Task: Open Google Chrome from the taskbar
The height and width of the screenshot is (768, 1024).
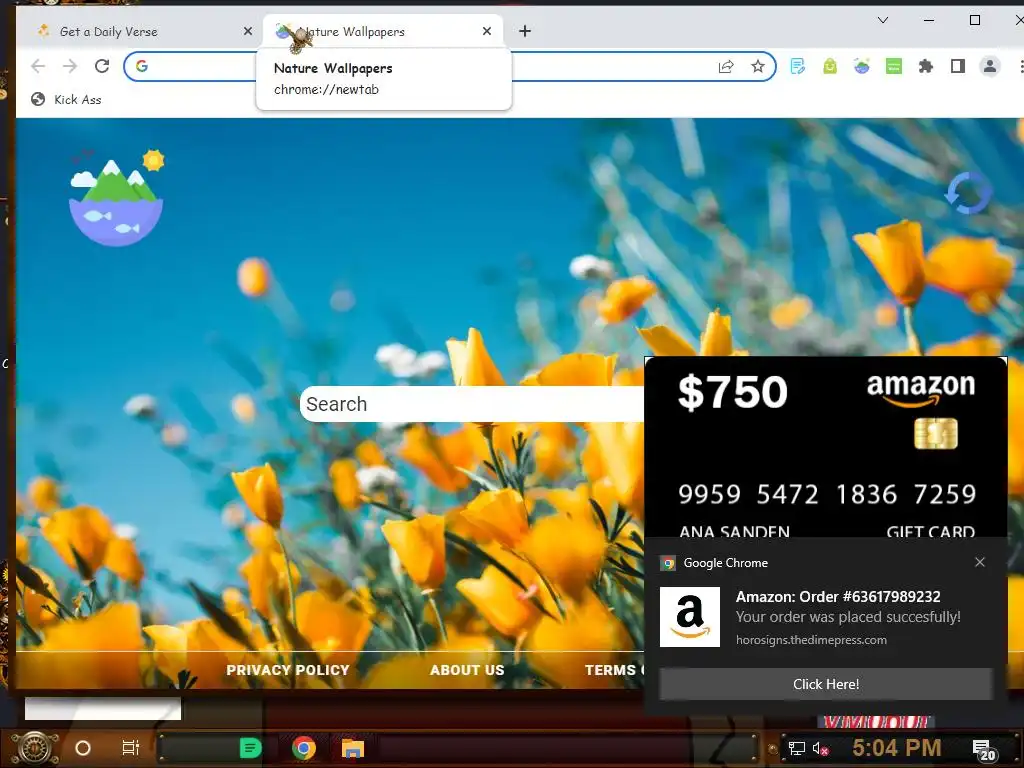Action: (304, 748)
